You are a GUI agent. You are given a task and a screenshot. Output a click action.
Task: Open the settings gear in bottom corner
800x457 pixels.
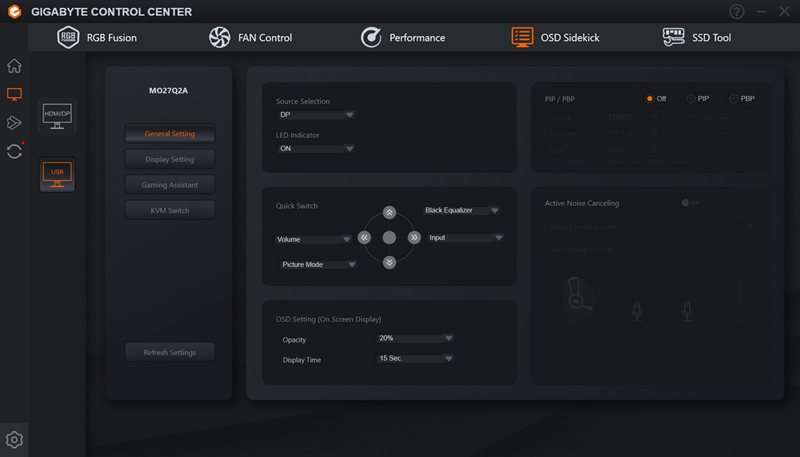(x=14, y=440)
